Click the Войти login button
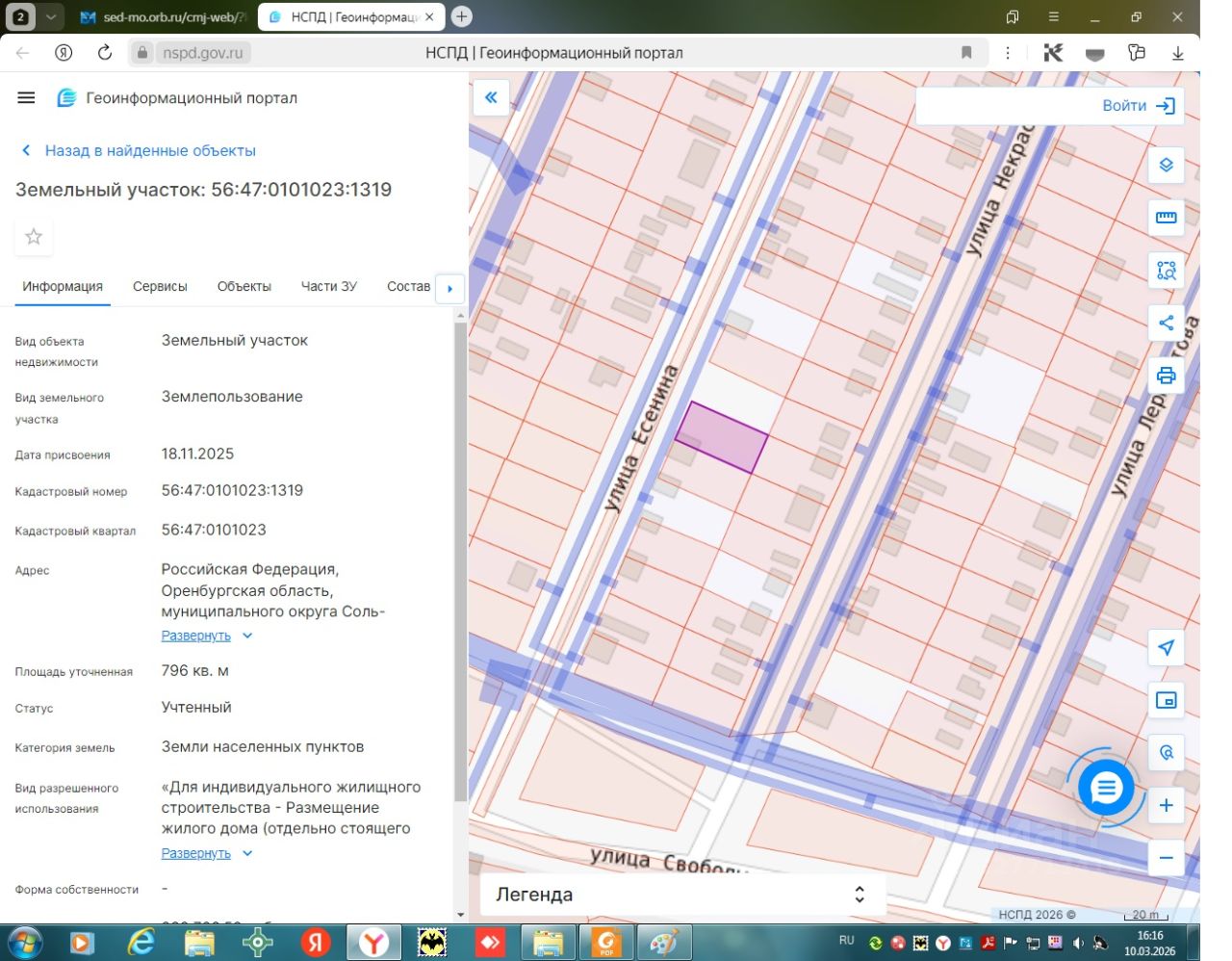Screen dimensions: 1232x961 (x=1139, y=106)
